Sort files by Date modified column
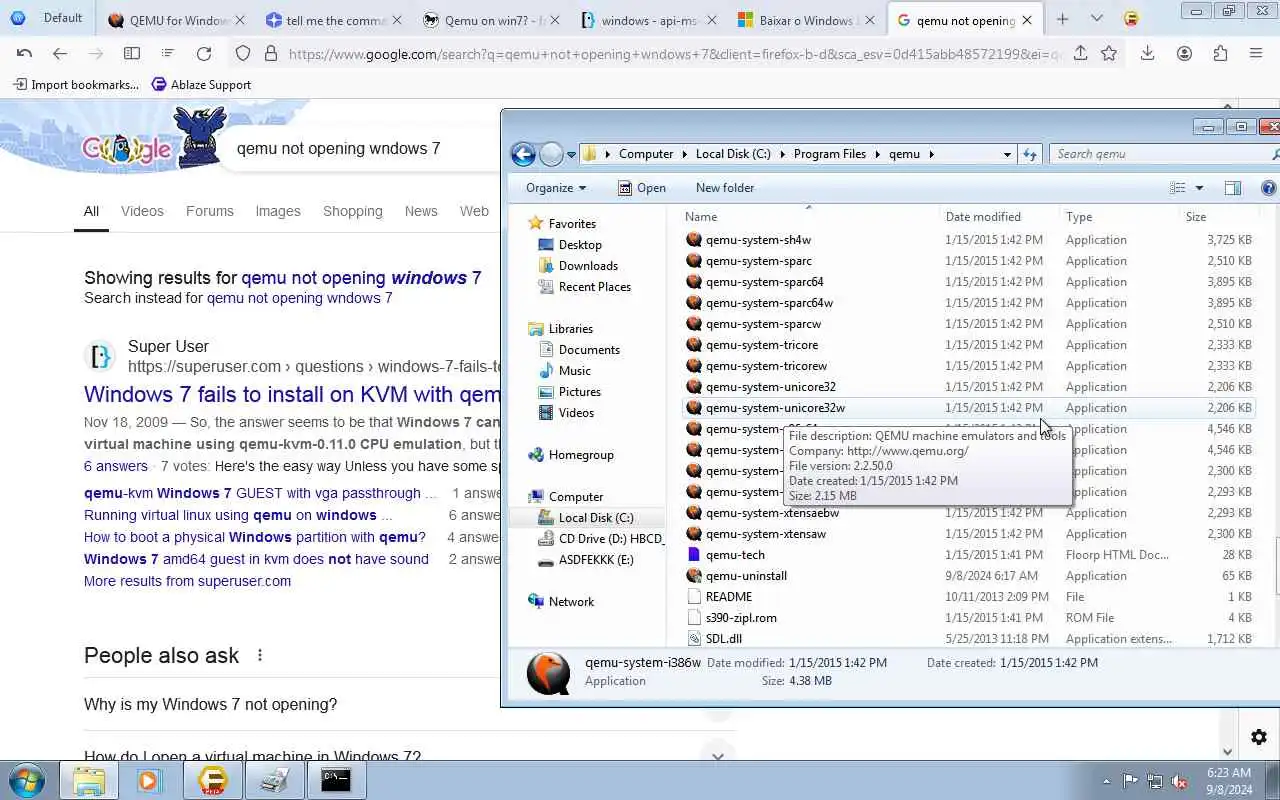The height and width of the screenshot is (800, 1280). click(x=1000, y=216)
